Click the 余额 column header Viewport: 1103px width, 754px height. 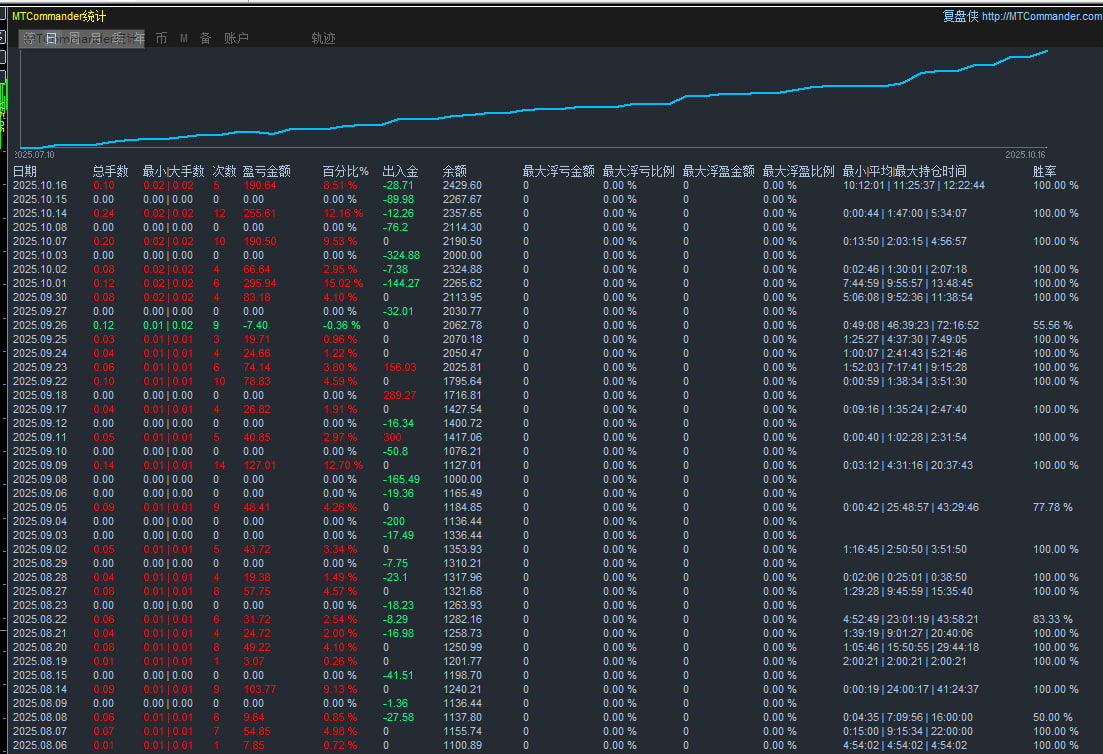454,171
